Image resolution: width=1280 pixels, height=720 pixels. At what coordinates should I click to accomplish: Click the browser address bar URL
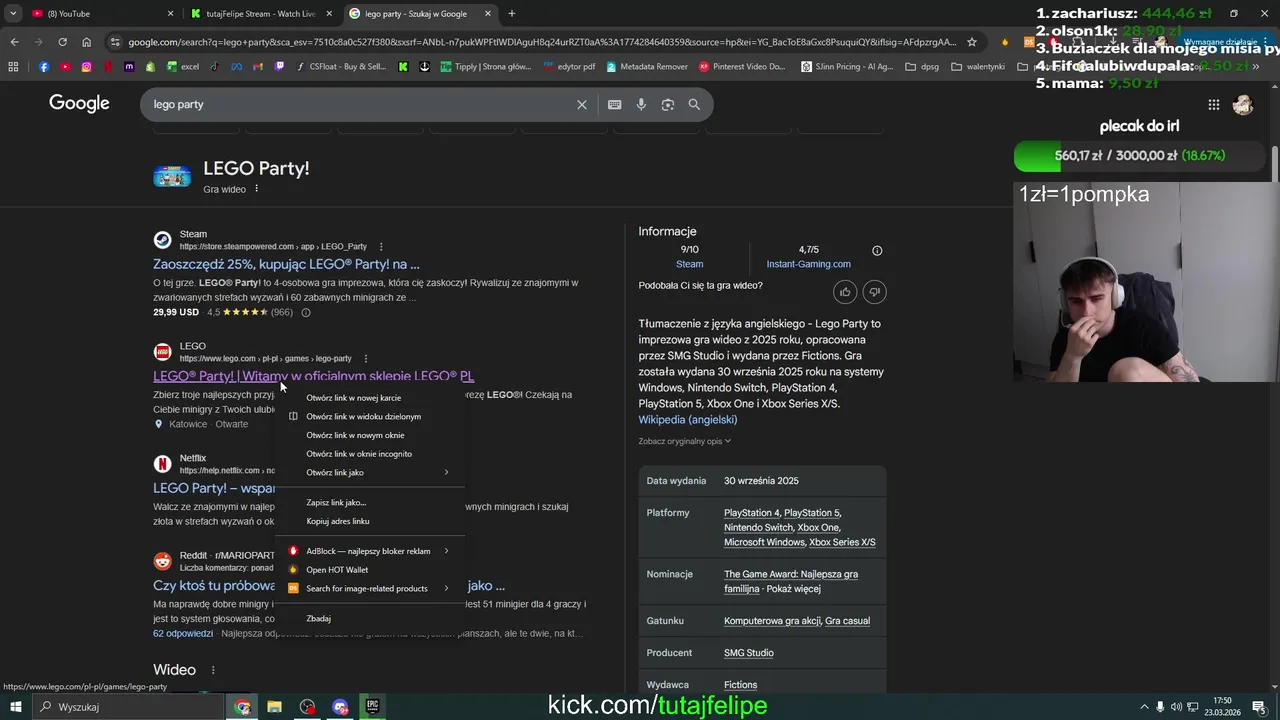tap(540, 42)
